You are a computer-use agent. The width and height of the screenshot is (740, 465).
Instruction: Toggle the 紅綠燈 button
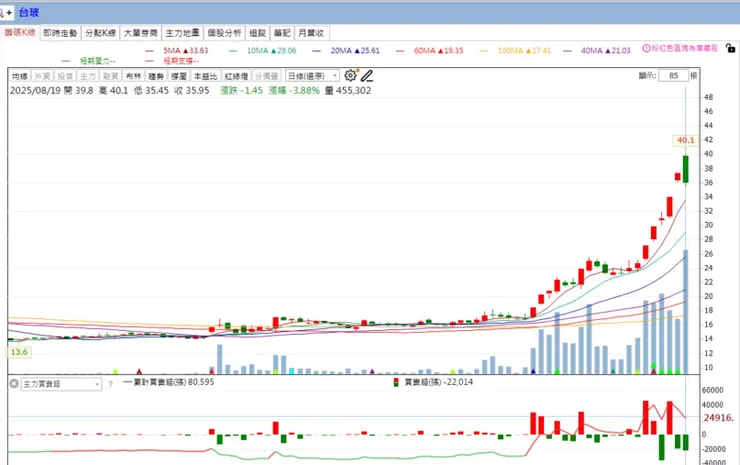click(236, 76)
